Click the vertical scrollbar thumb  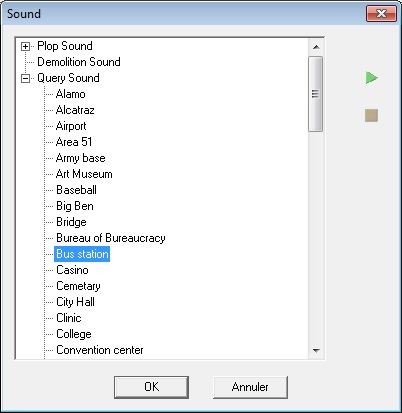(x=316, y=94)
